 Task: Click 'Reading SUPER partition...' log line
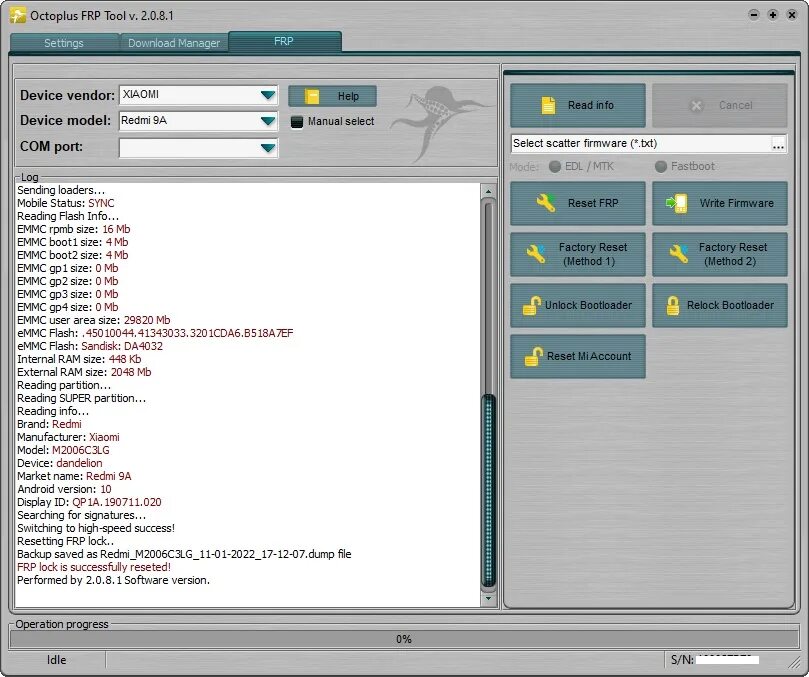click(x=82, y=398)
